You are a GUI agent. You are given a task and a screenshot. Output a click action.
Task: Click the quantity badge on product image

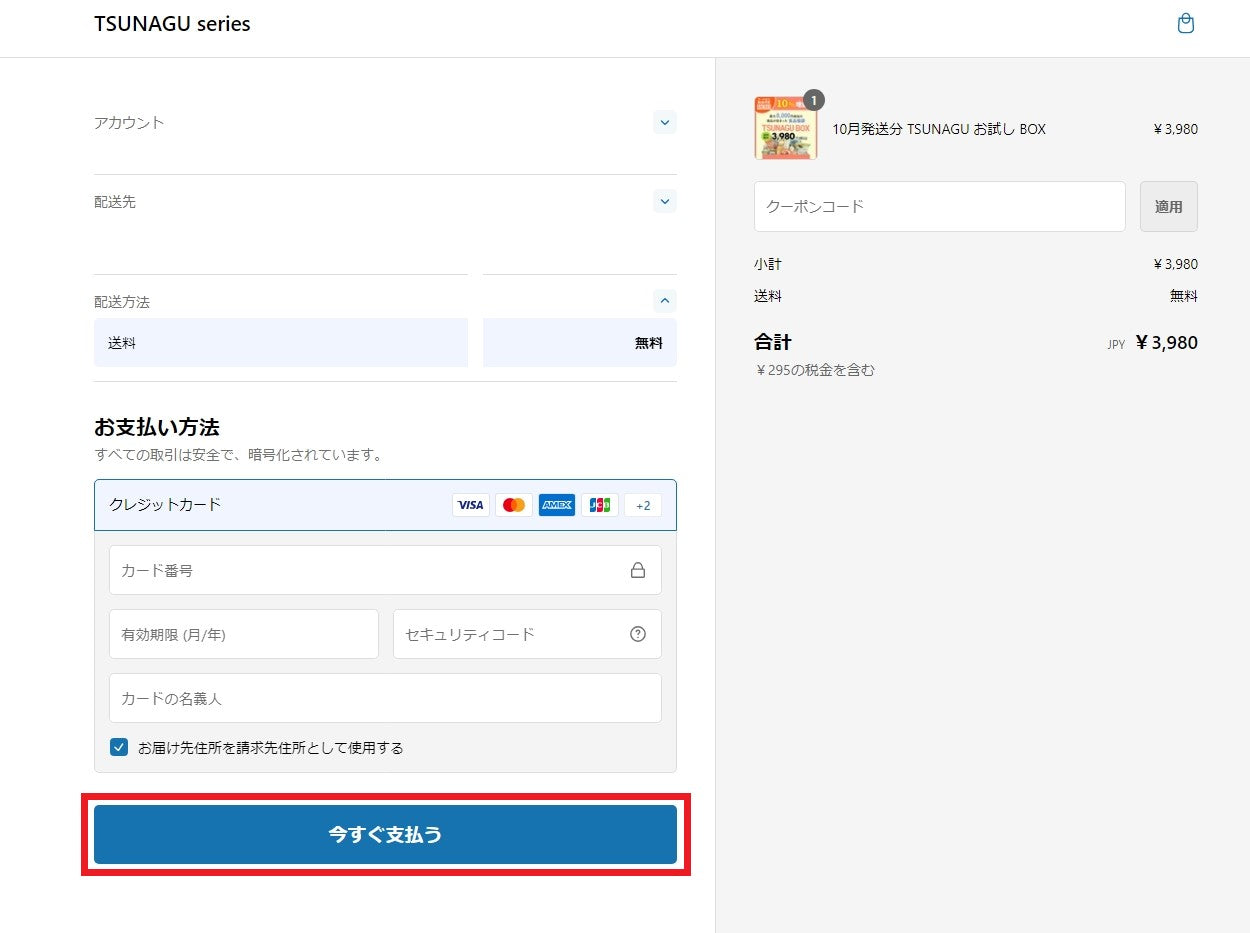coord(814,100)
